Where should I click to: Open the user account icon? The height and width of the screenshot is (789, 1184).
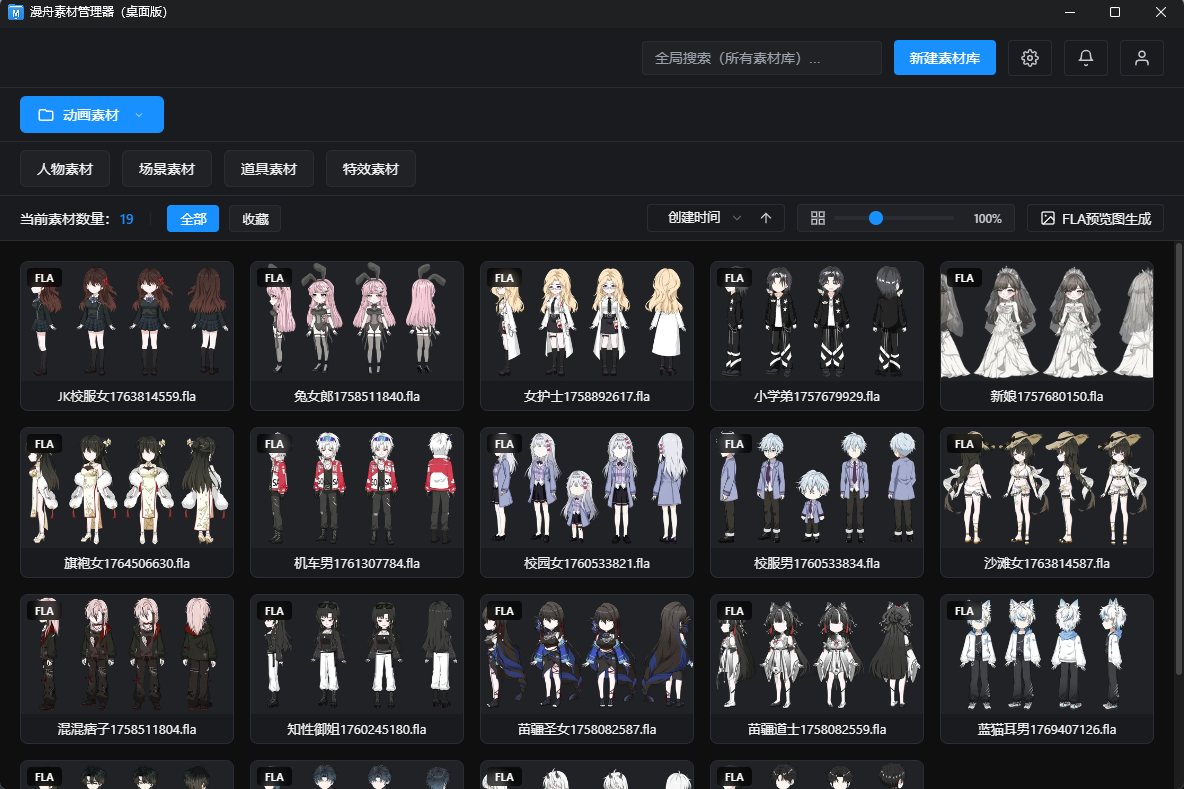1141,58
